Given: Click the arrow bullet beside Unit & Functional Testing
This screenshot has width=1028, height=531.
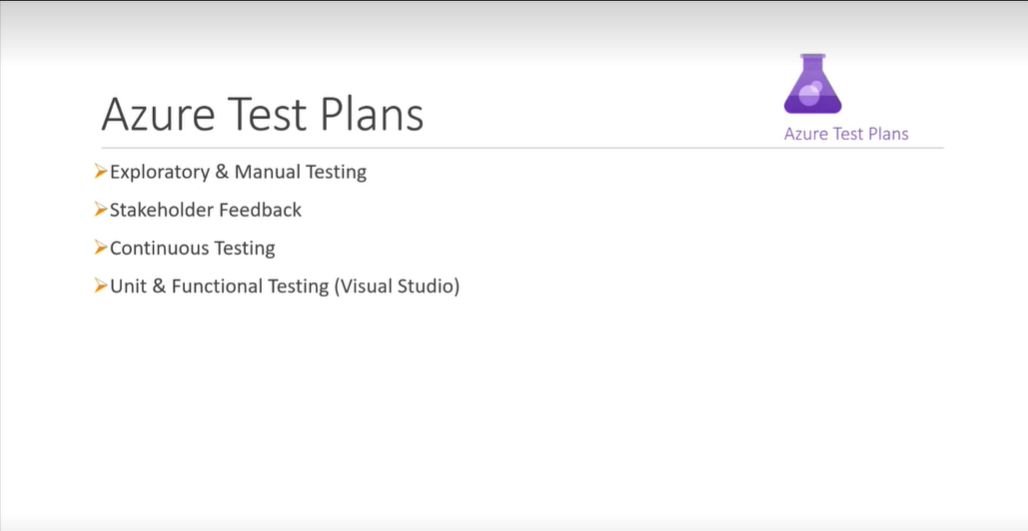Looking at the screenshot, I should [x=101, y=286].
